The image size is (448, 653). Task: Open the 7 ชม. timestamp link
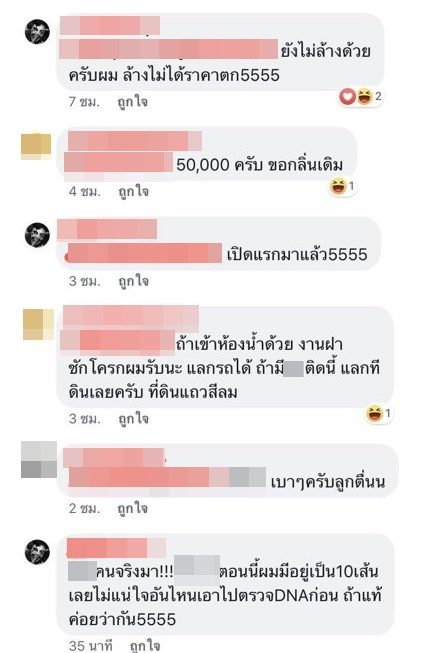point(85,102)
